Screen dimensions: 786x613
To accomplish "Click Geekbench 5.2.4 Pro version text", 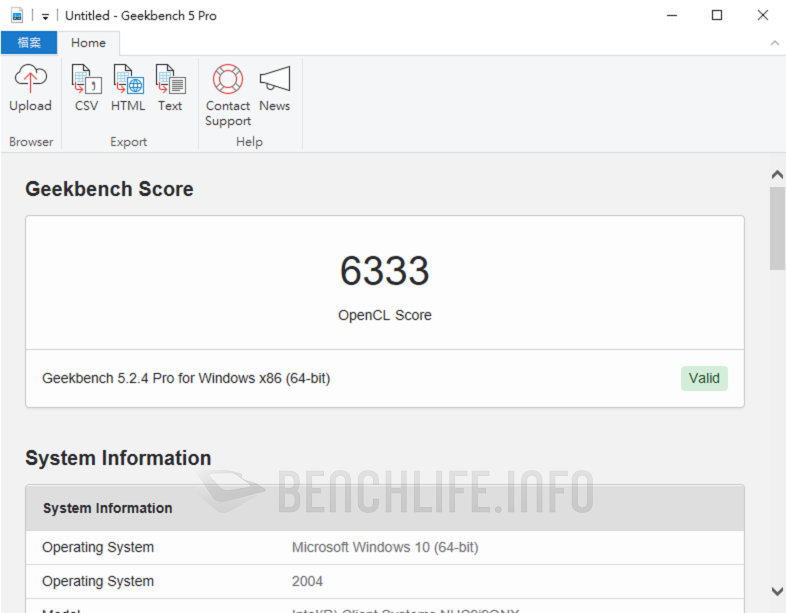I will 186,378.
